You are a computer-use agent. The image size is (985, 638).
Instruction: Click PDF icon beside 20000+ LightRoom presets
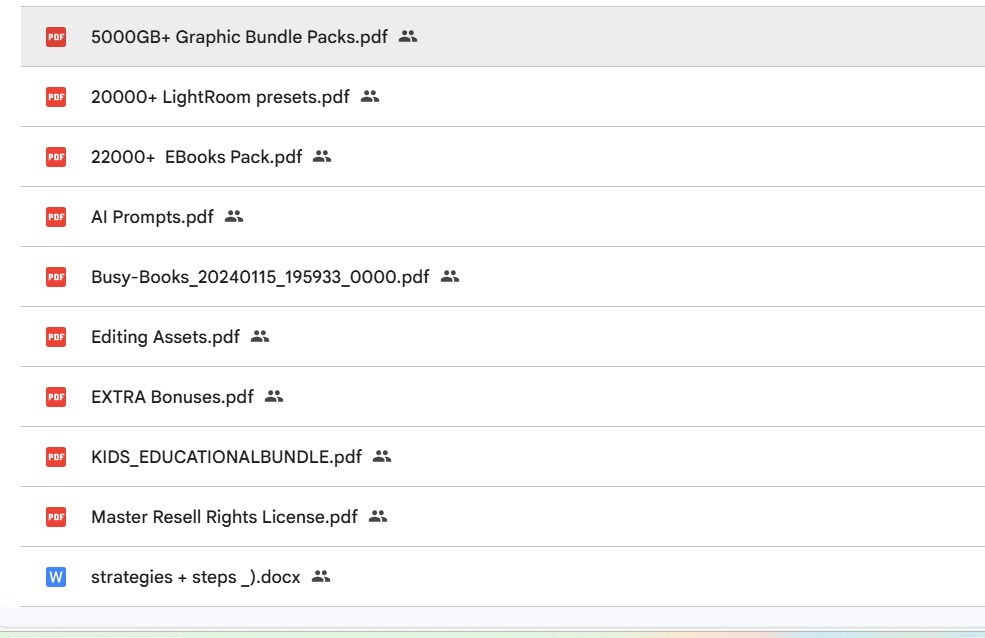click(x=56, y=97)
